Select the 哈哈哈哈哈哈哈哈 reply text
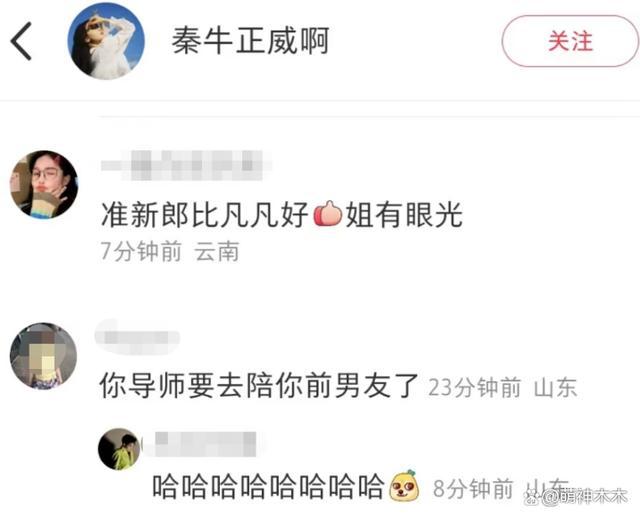640x519 pixels. [x=269, y=486]
